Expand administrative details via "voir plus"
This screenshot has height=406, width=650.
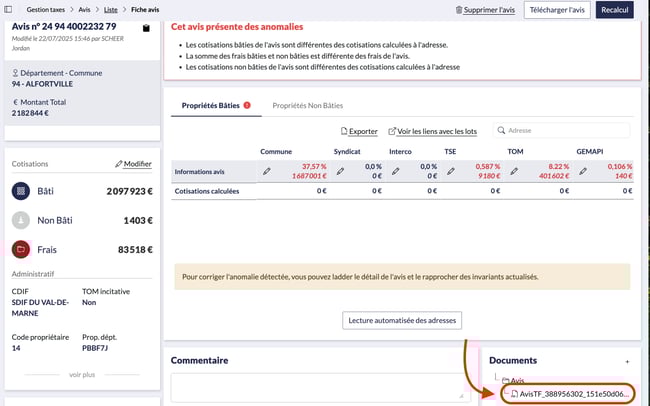(82, 374)
